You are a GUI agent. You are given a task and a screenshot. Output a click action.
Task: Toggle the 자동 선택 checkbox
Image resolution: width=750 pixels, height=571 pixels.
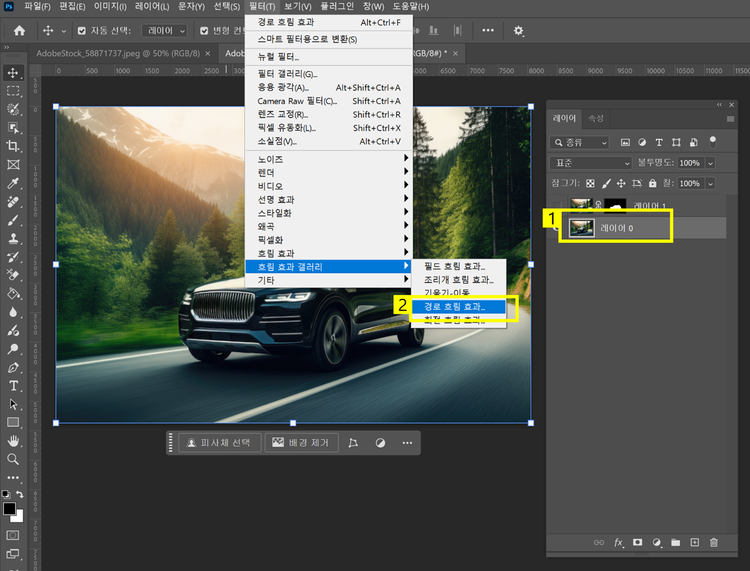(82, 31)
